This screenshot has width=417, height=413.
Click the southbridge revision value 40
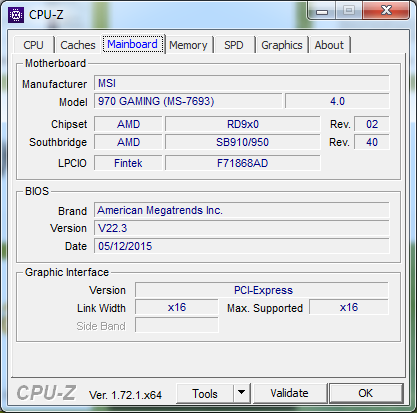372,142
